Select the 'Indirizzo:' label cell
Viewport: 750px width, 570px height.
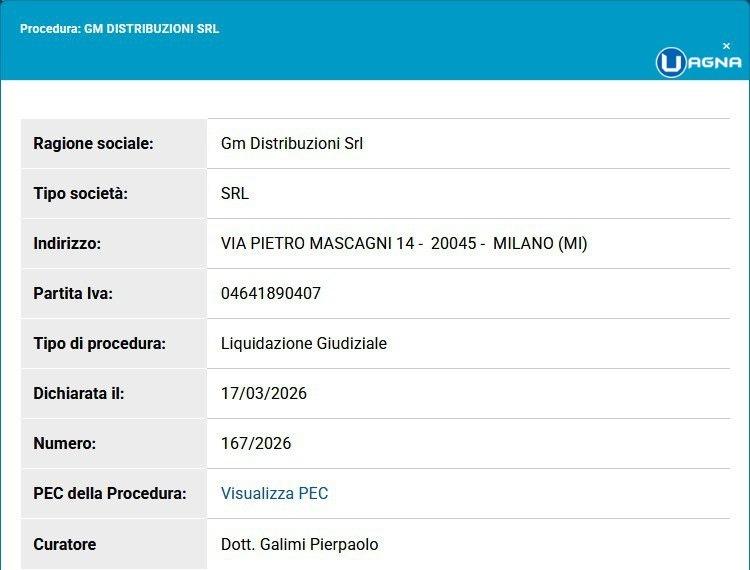[67, 243]
